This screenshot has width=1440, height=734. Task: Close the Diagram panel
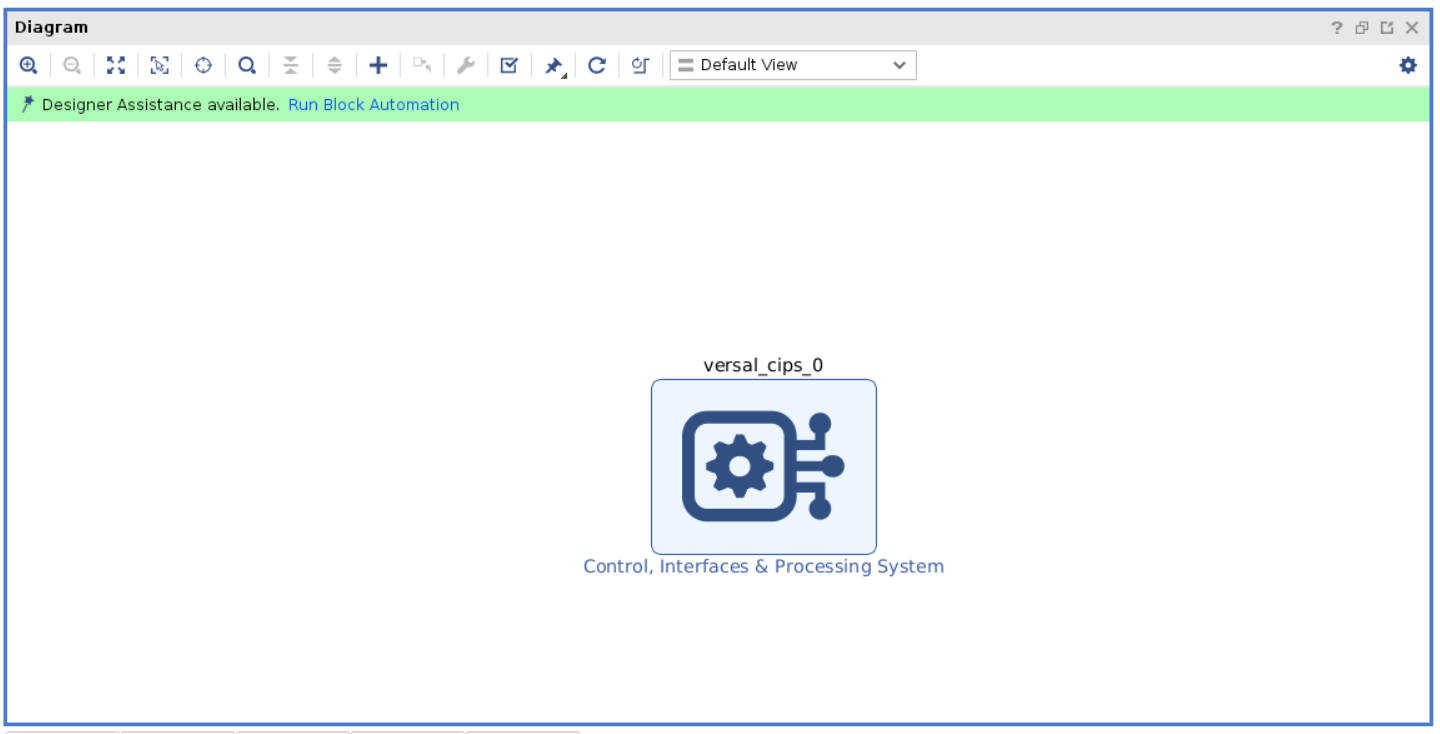click(x=1412, y=28)
